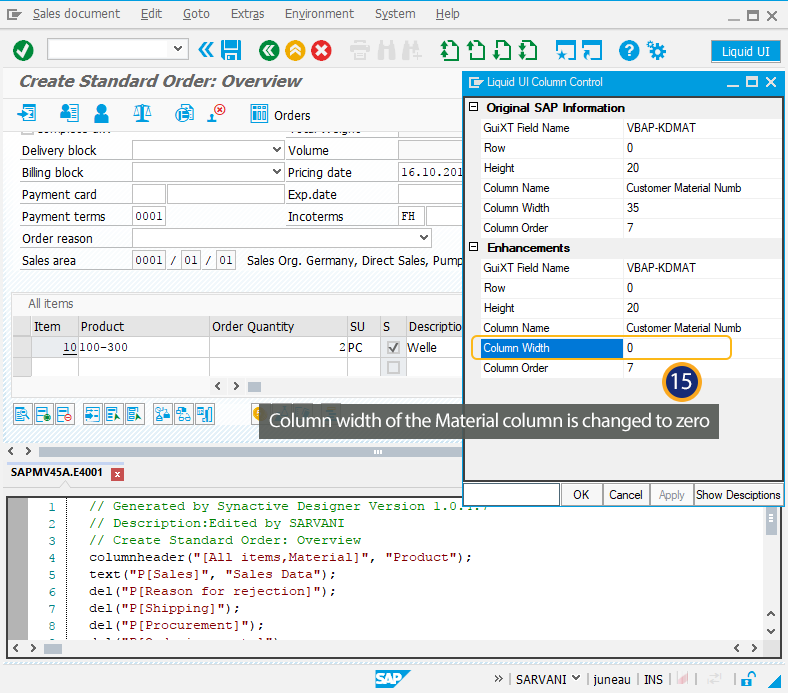788x693 pixels.
Task: Open the Goto menu
Action: [196, 14]
